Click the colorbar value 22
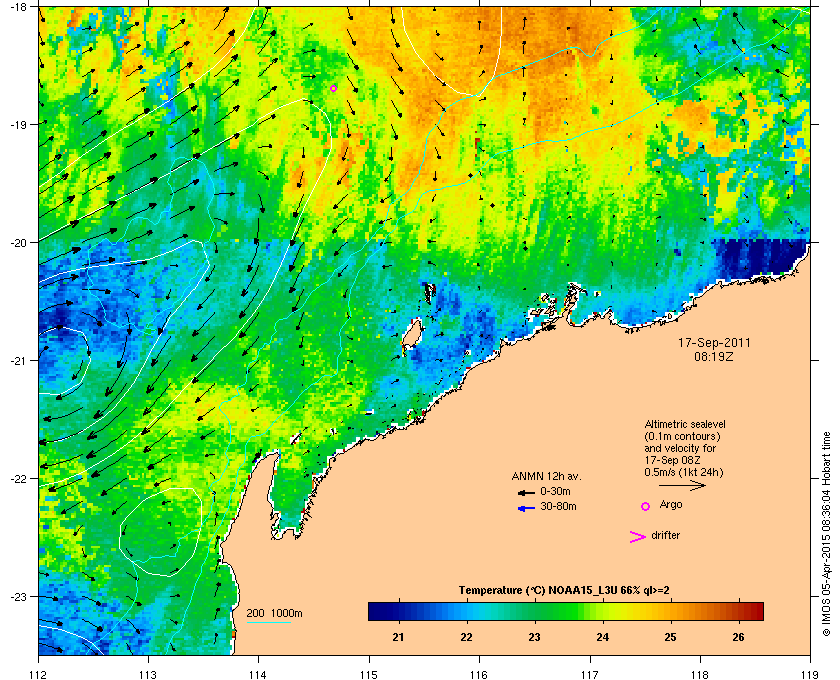This screenshot has width=840, height=680. (466, 637)
